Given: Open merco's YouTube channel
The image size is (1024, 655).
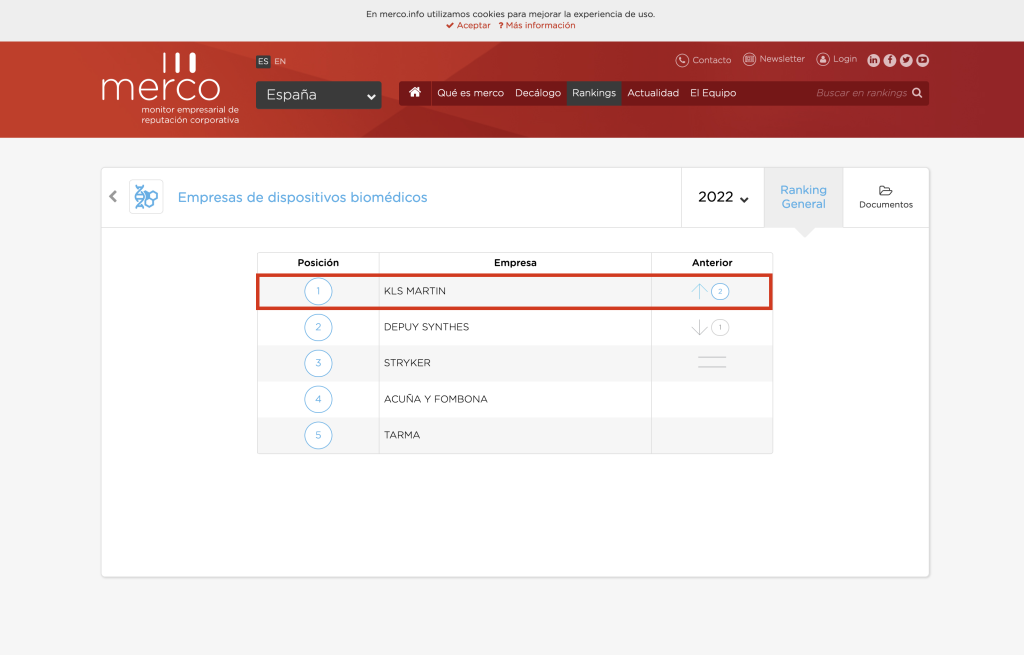Looking at the screenshot, I should tap(922, 60).
